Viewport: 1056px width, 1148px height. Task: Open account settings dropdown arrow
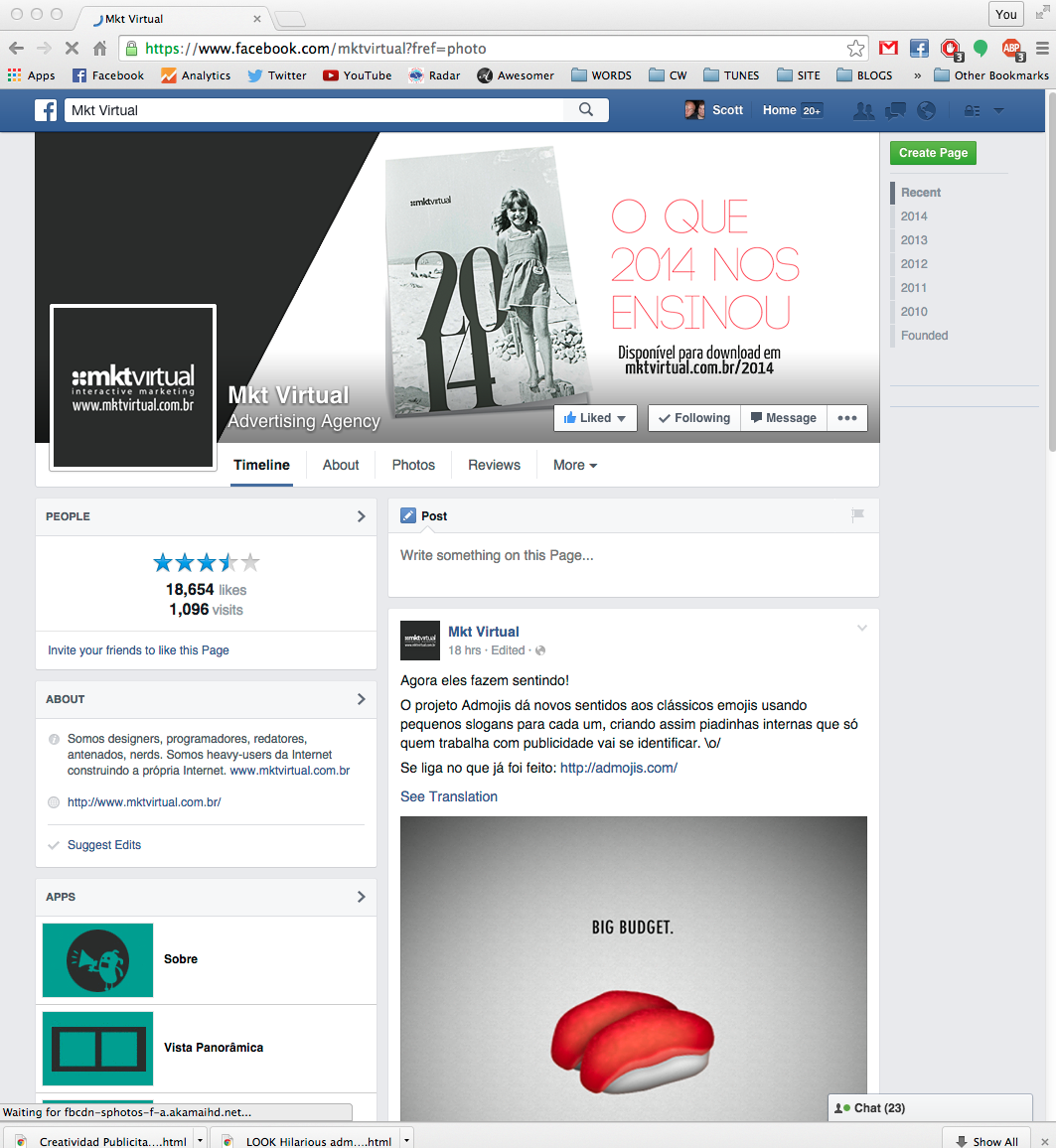(999, 110)
